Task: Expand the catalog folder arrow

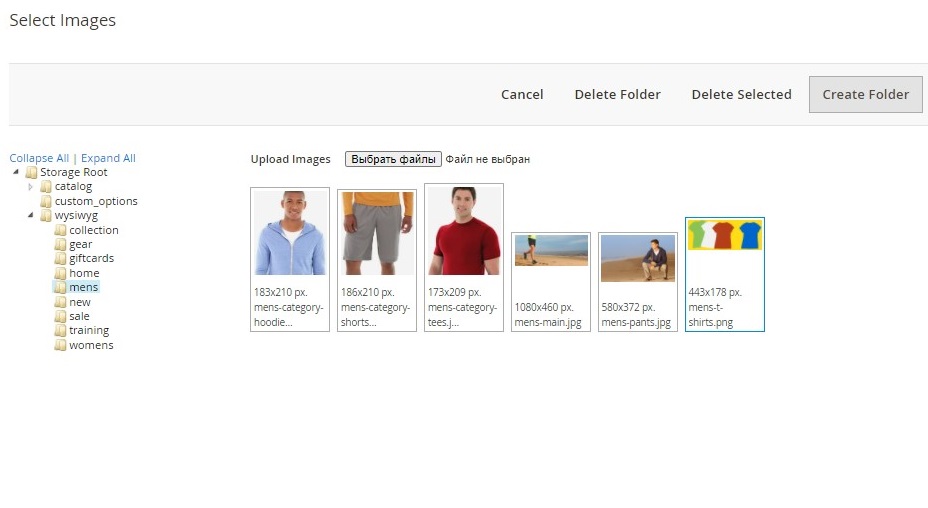Action: [30, 187]
